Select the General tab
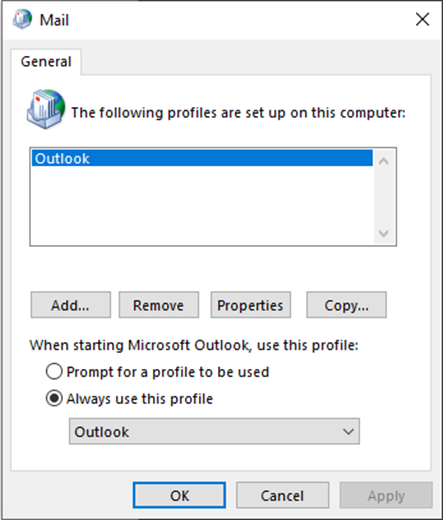The height and width of the screenshot is (520, 443). click(x=46, y=62)
